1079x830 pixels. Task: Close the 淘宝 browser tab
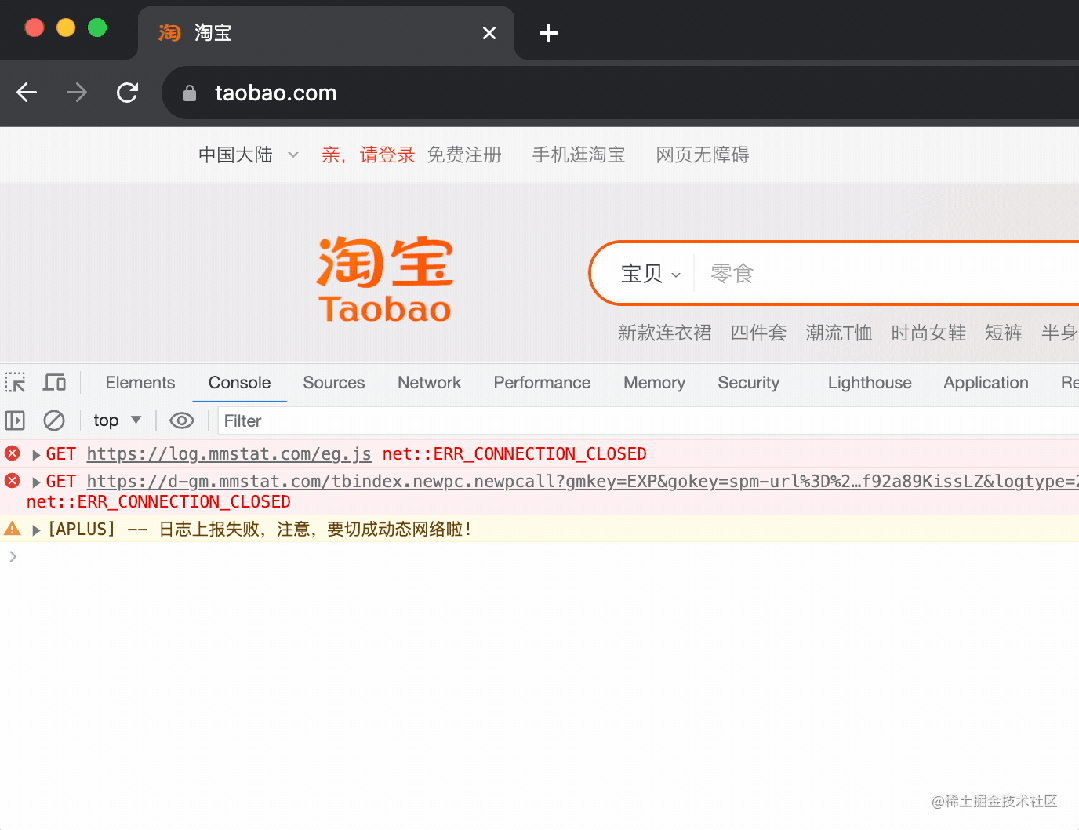(489, 32)
